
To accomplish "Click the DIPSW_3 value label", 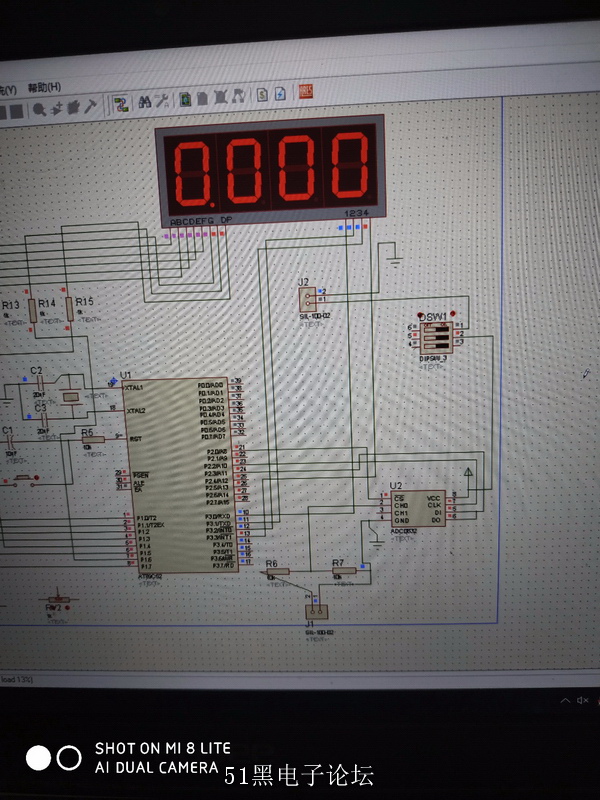I will (x=435, y=358).
